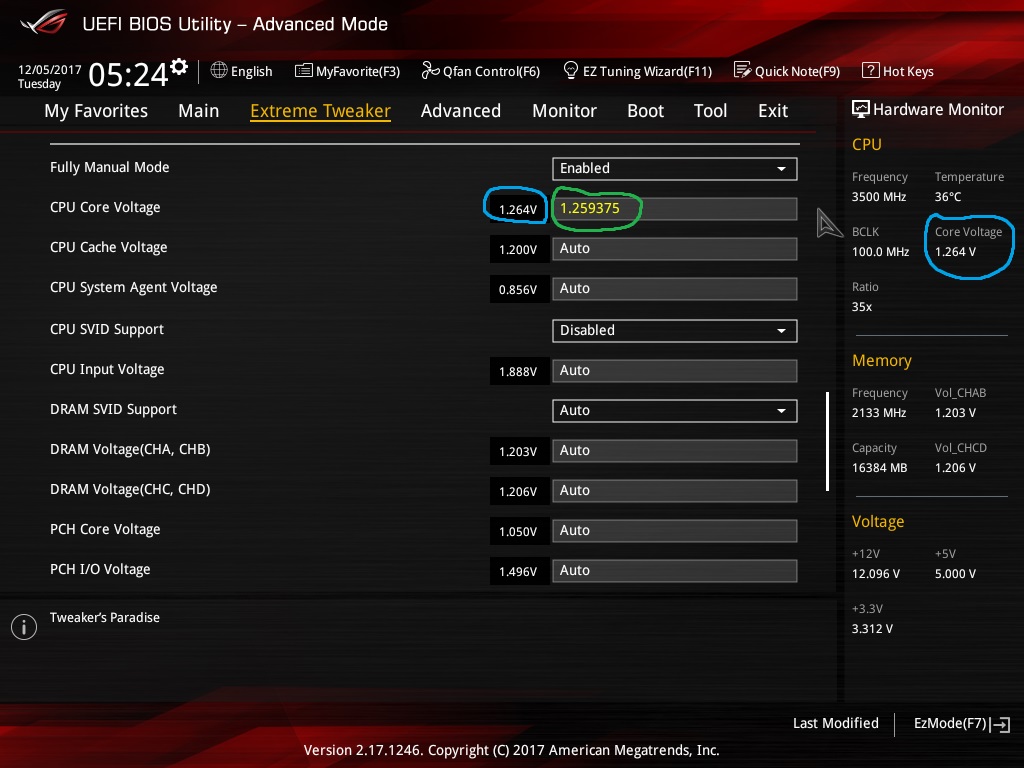
Task: Click the 2133 MHz memory frequency value
Action: 879,413
